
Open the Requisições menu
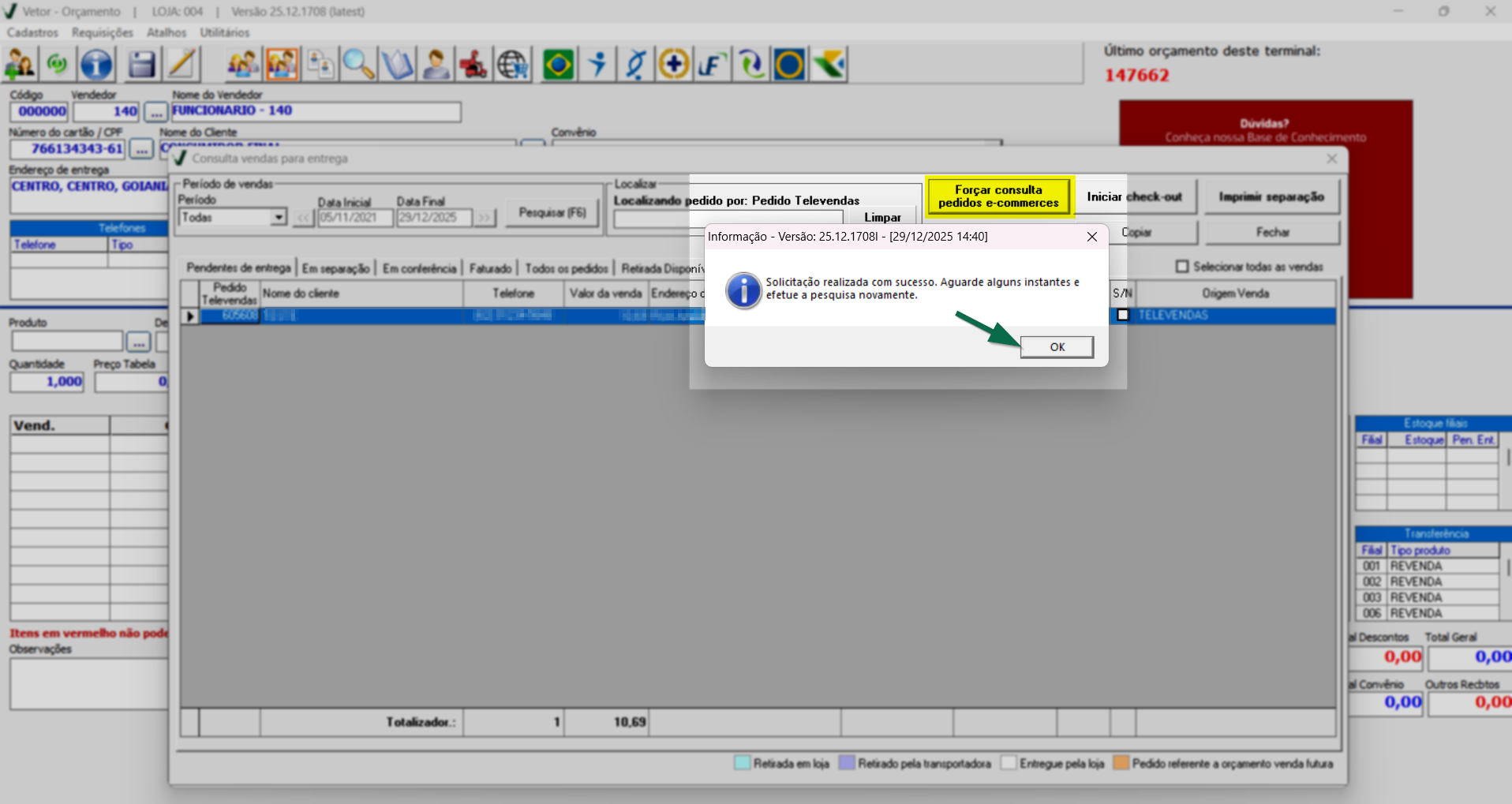[103, 32]
